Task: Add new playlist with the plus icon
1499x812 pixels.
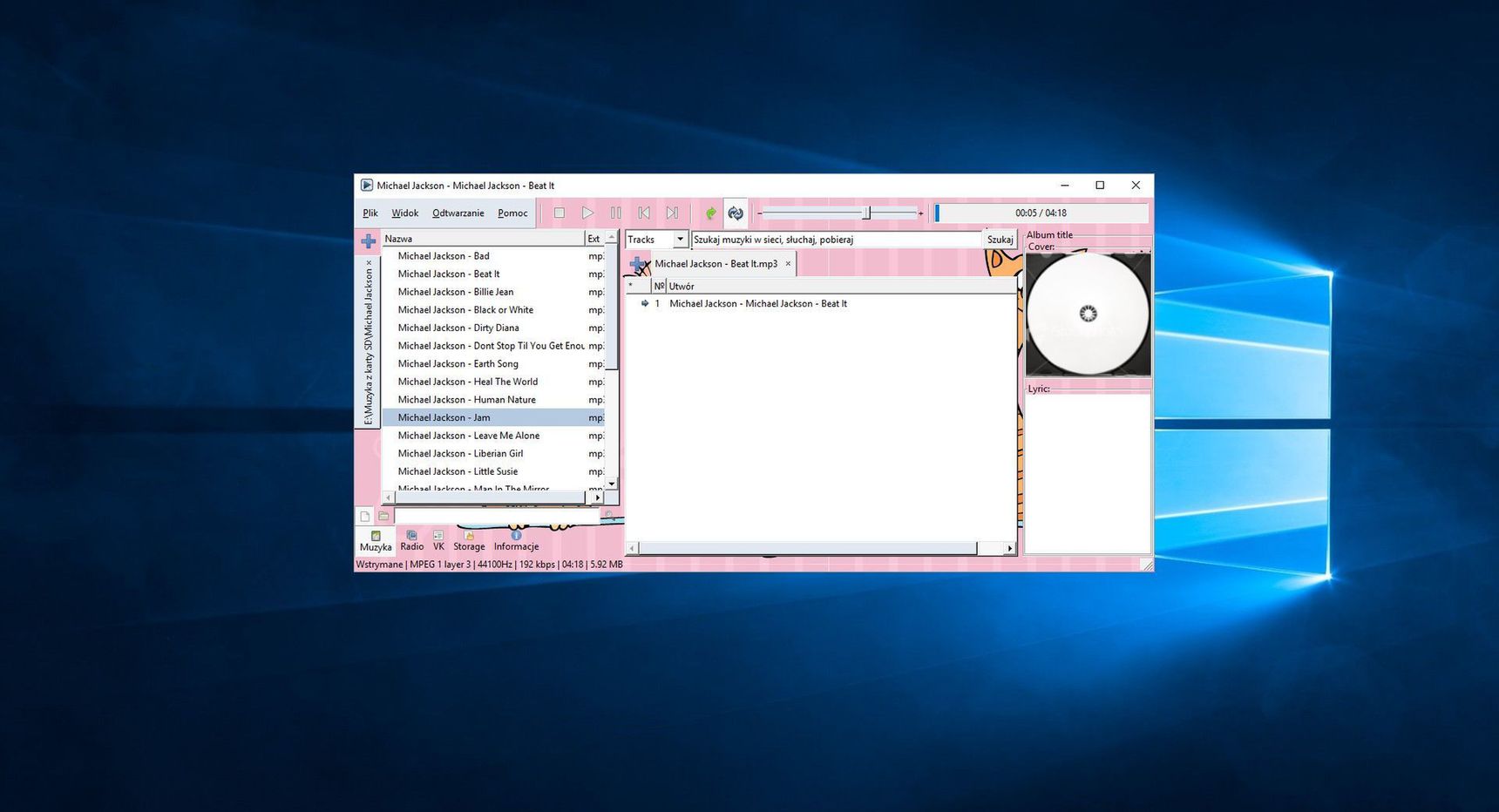Action: click(x=638, y=264)
